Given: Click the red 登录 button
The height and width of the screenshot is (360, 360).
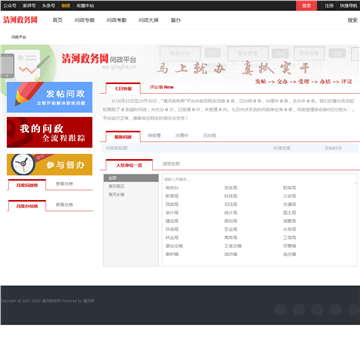Looking at the screenshot, I should click(x=306, y=6).
